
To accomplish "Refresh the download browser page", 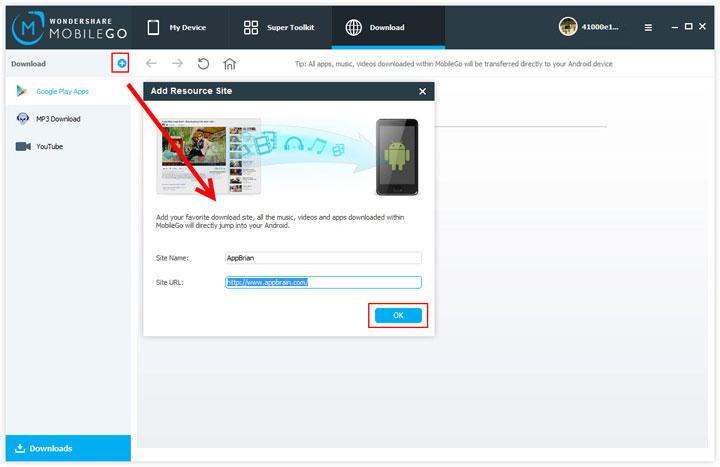I will pos(203,63).
